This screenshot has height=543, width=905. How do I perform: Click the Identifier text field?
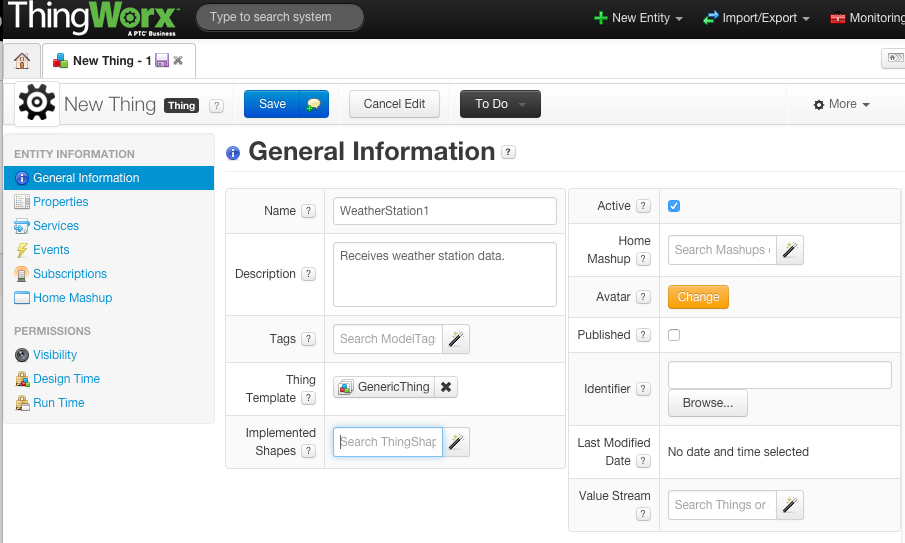click(x=780, y=375)
